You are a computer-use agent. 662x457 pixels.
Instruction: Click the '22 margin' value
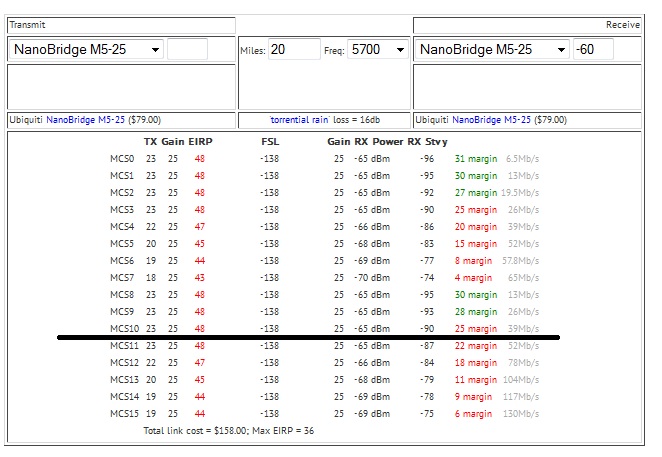[x=476, y=346]
